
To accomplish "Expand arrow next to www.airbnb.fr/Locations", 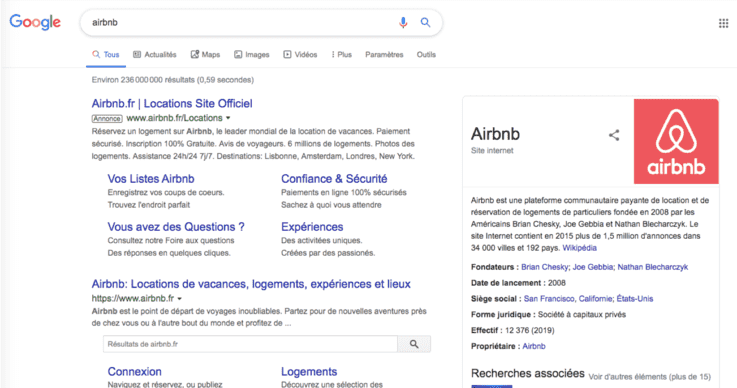I will pos(228,118).
